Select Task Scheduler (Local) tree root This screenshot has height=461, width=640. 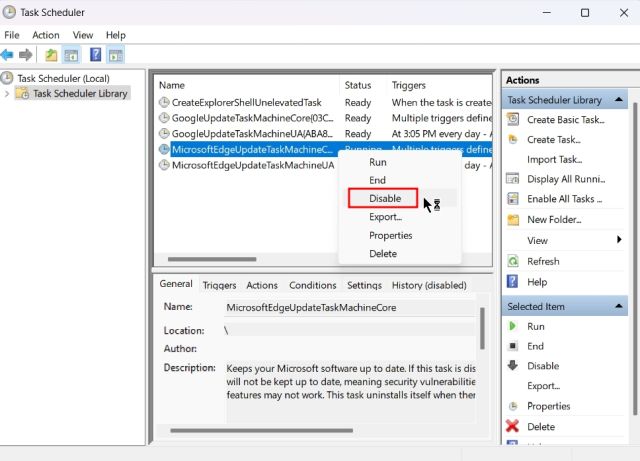tap(63, 78)
